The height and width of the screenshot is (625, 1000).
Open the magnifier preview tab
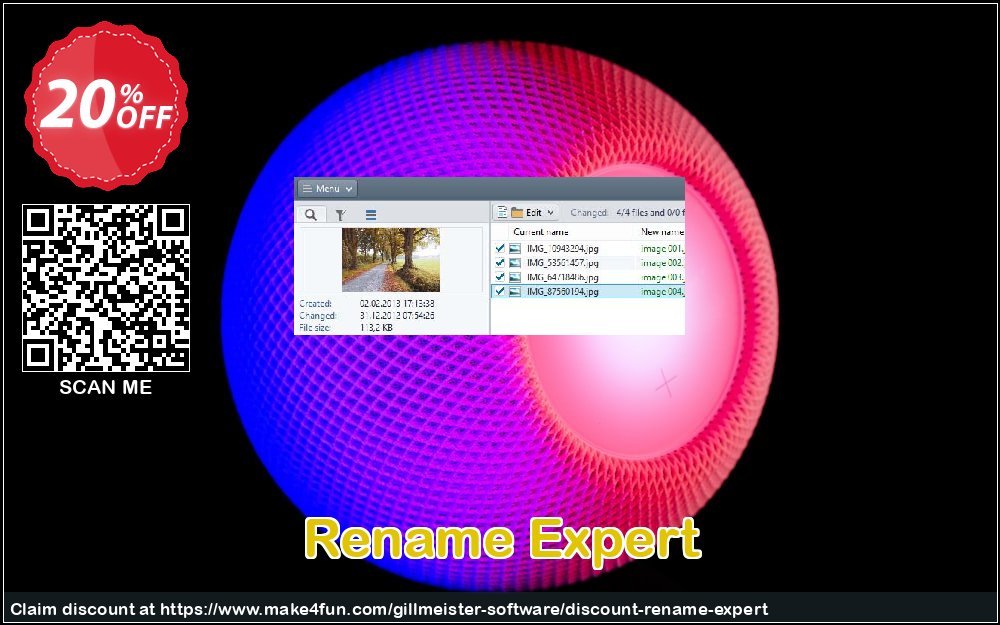[x=311, y=214]
